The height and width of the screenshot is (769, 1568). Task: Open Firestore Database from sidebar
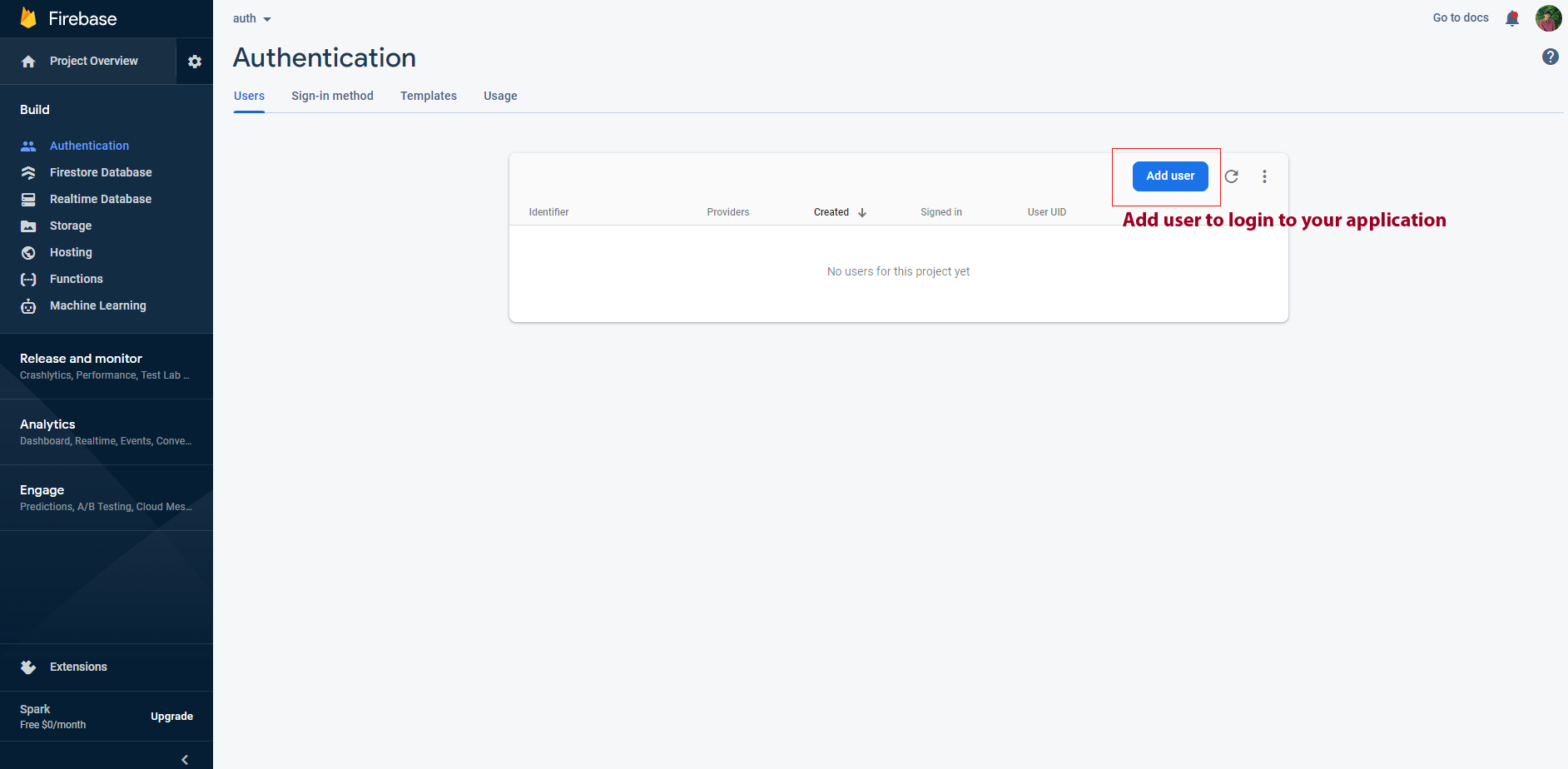[101, 172]
